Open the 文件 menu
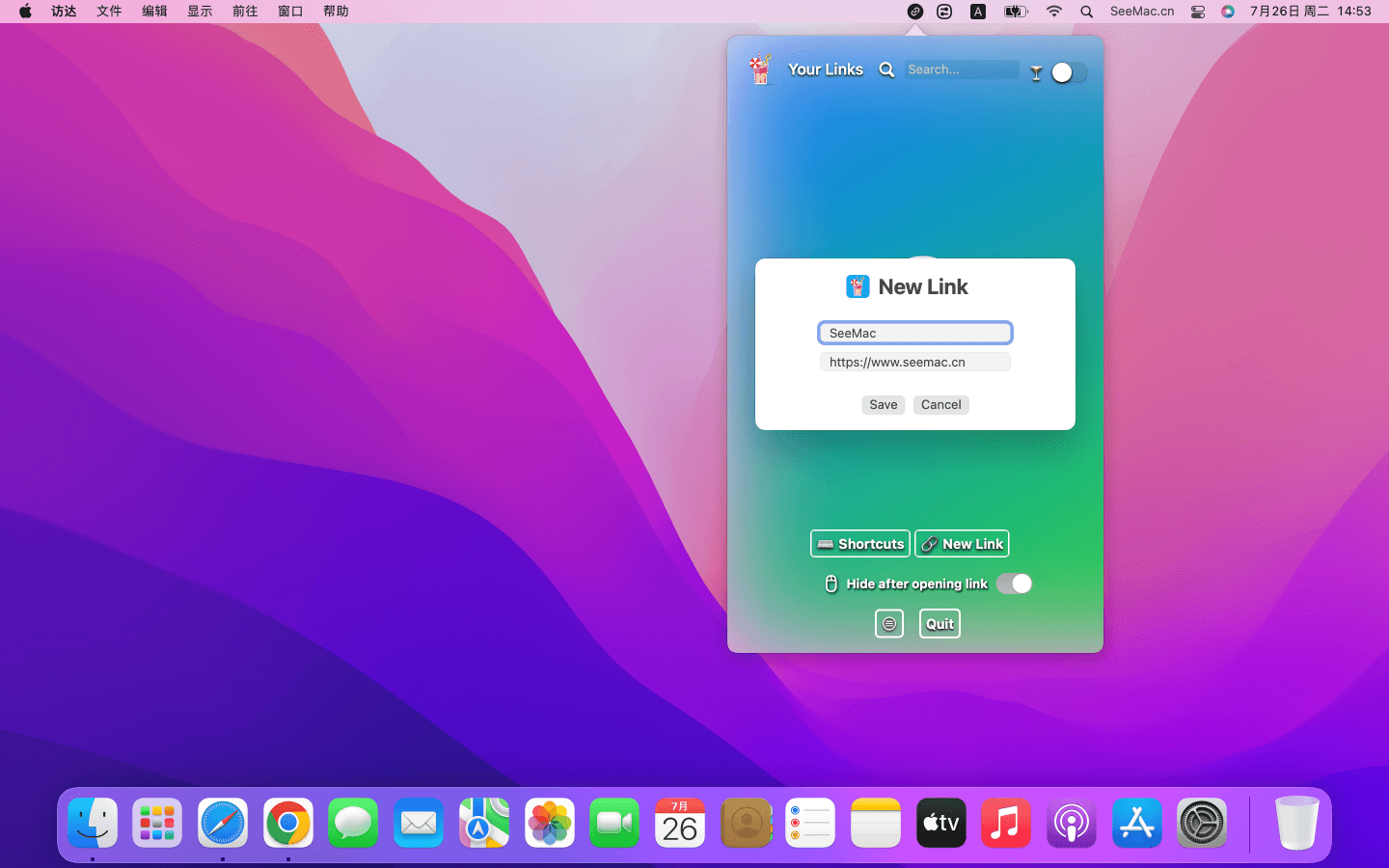The width and height of the screenshot is (1389, 868). [109, 12]
